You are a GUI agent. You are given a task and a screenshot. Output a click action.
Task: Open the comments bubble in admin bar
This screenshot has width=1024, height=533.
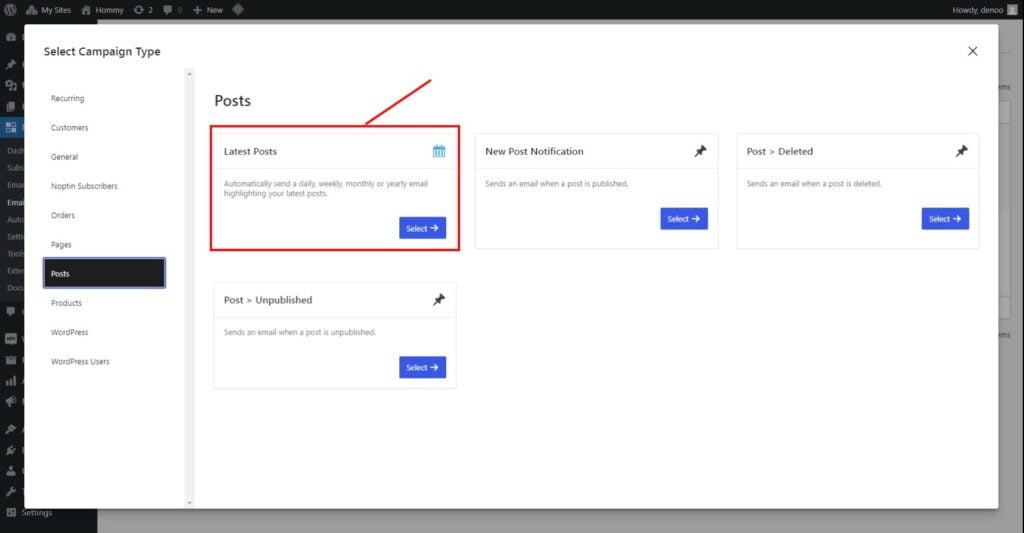coord(171,9)
